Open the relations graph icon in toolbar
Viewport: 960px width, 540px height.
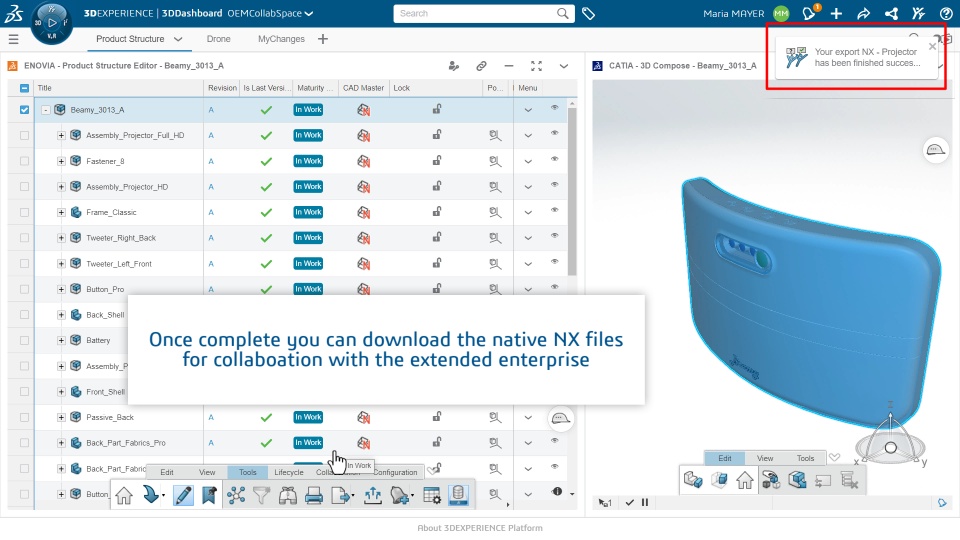click(x=236, y=495)
